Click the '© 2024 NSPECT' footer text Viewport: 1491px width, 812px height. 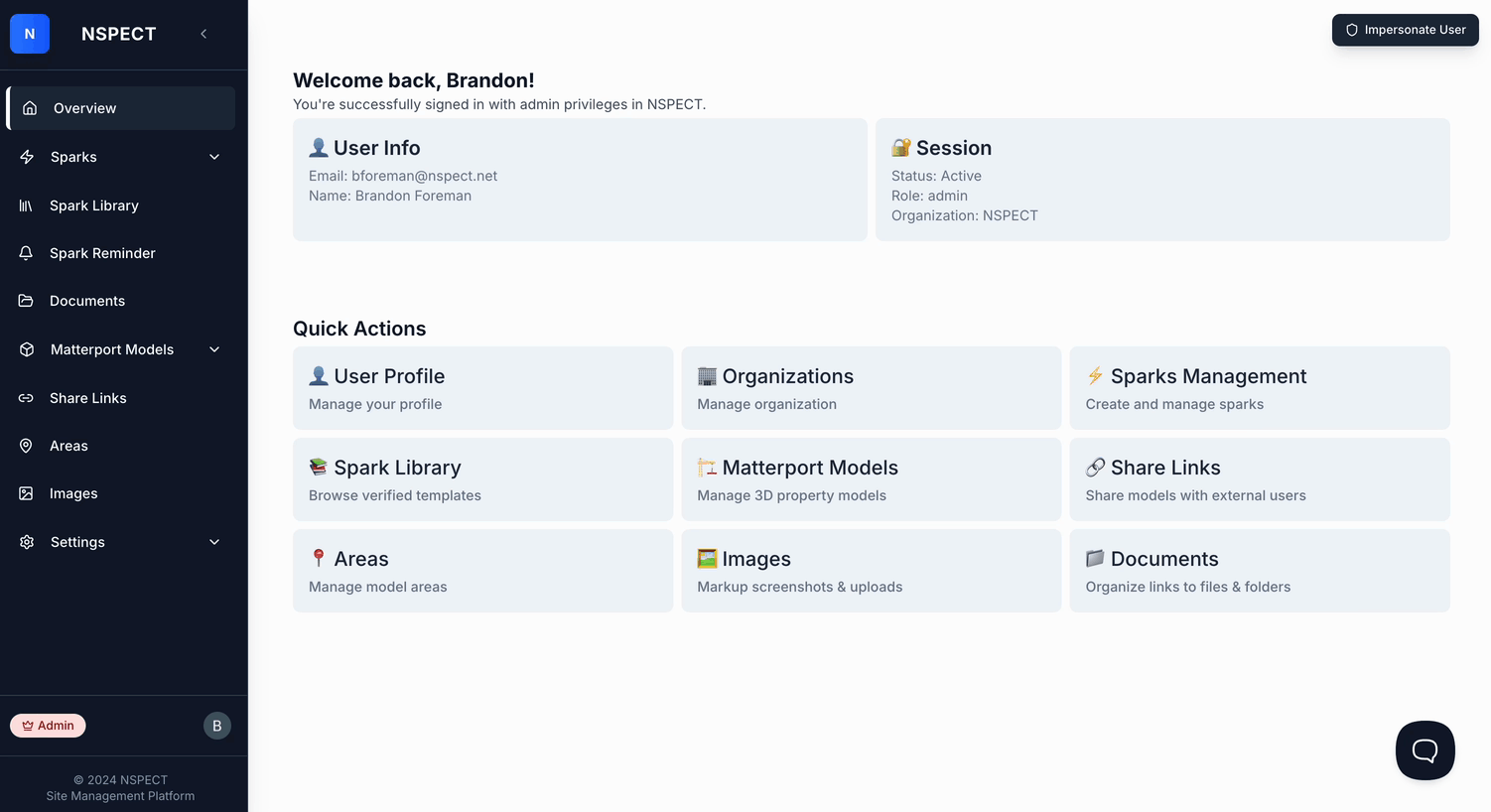pyautogui.click(x=121, y=780)
